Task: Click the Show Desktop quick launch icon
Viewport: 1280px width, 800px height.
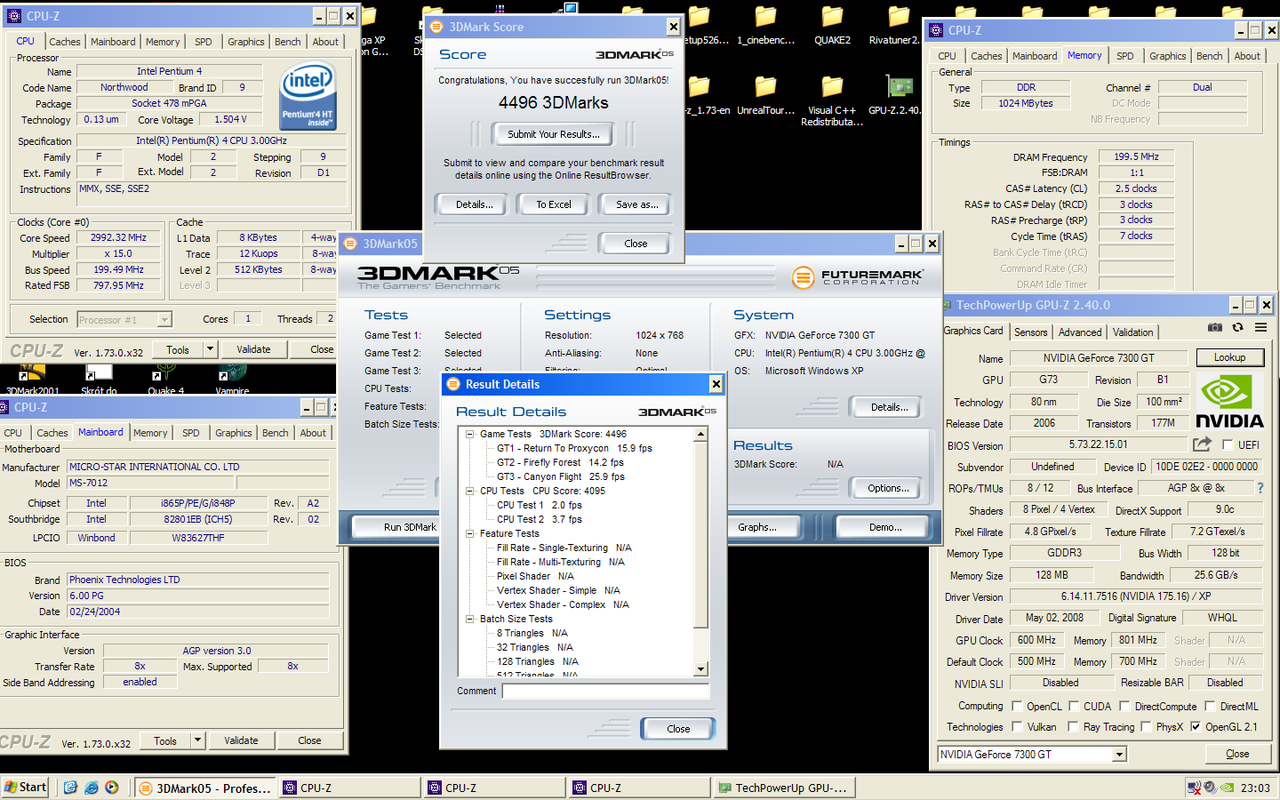Action: pos(70,787)
